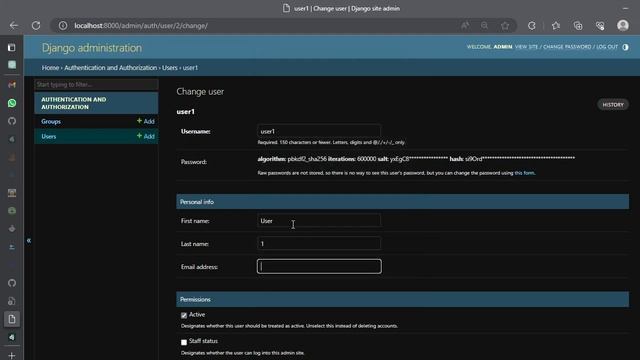Click the plus Add link beside Groups

(x=146, y=121)
